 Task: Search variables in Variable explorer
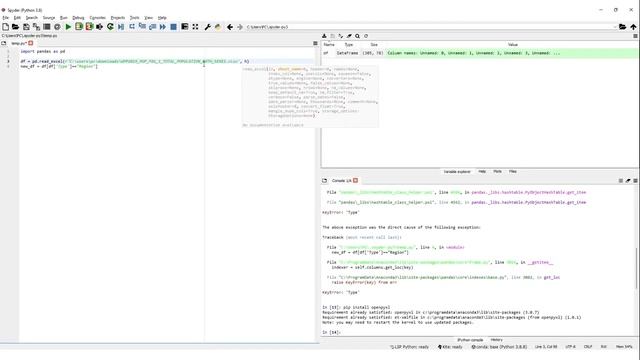[357, 36]
